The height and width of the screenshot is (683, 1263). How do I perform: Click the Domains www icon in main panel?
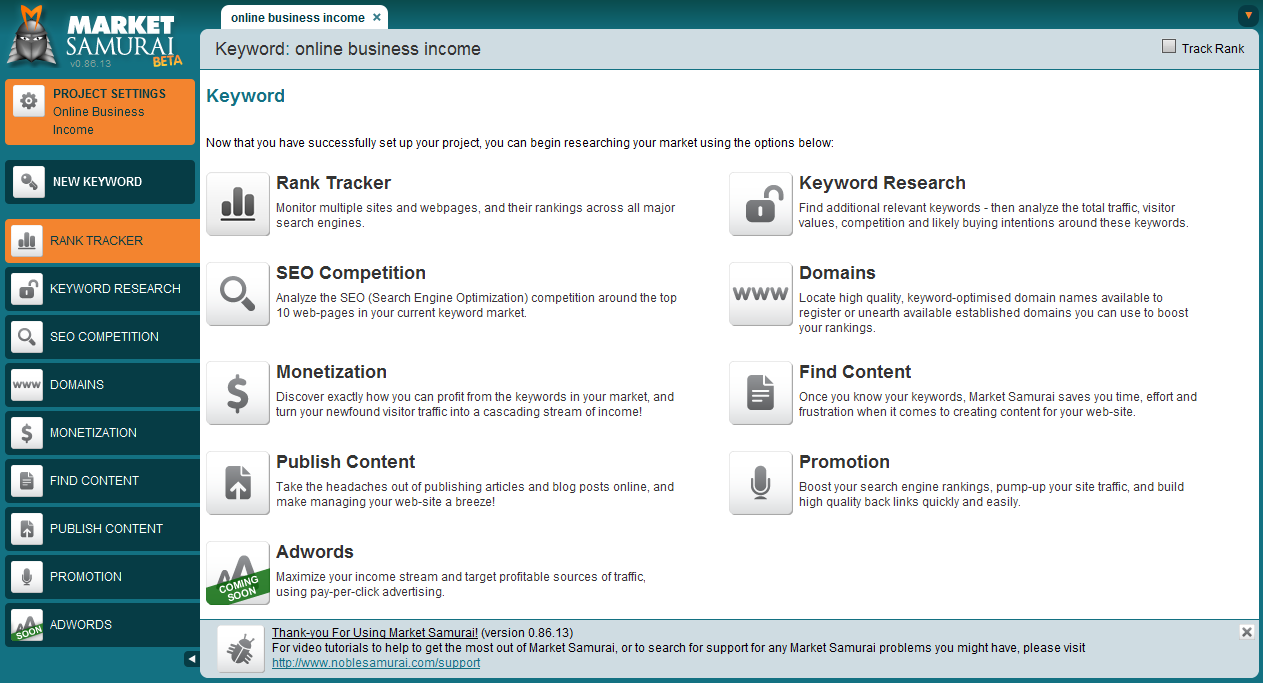[761, 294]
